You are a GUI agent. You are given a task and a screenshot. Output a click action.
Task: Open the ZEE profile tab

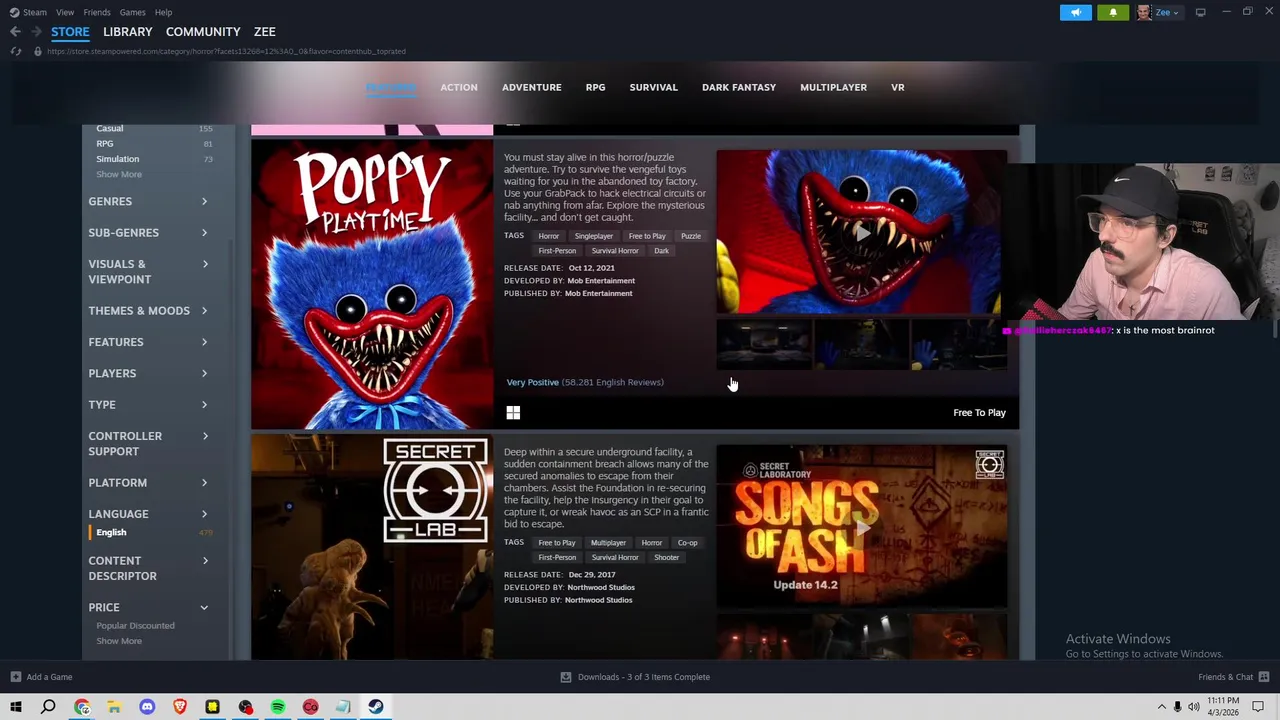pos(264,32)
